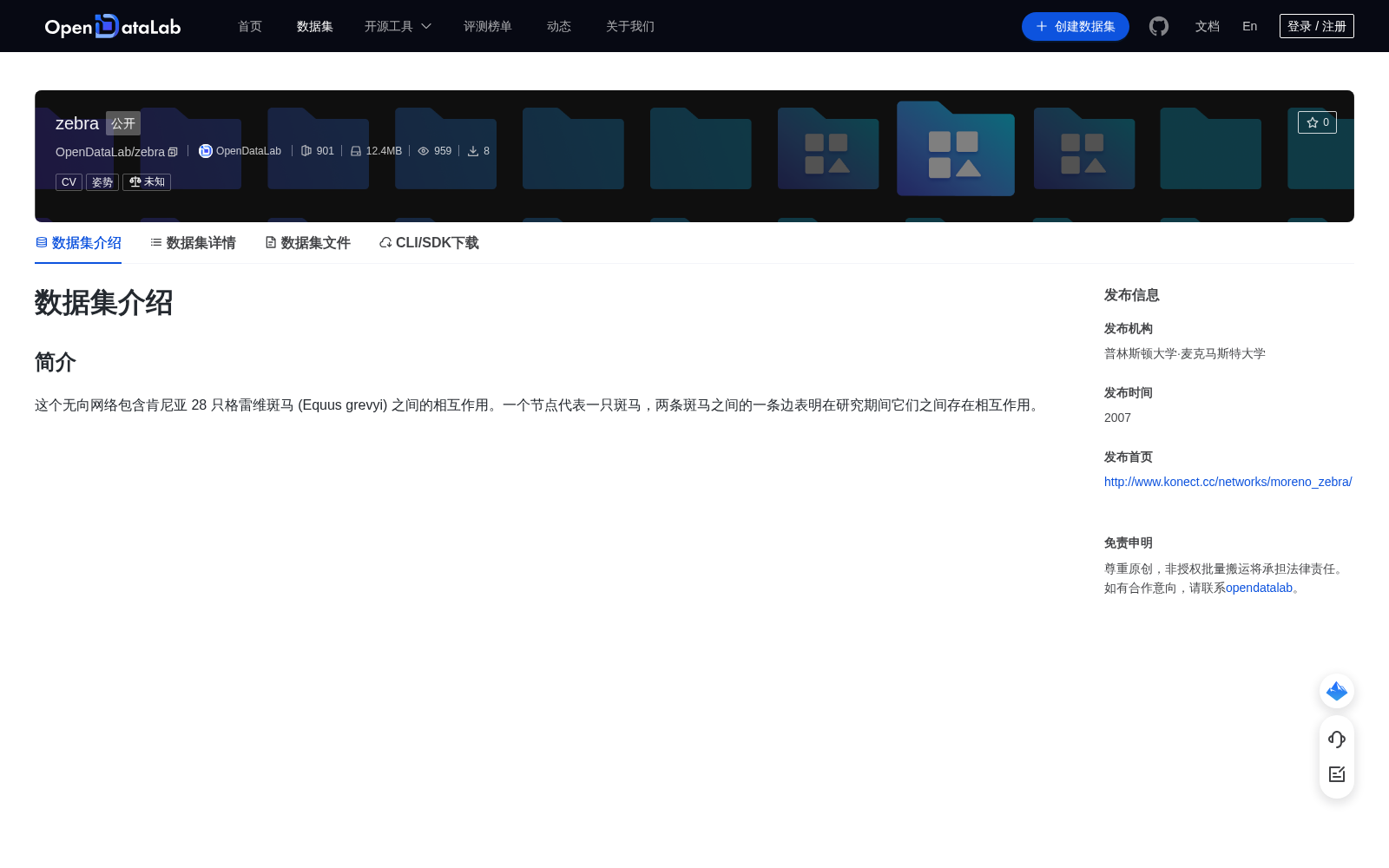Select the CV tag
This screenshot has height=868, width=1389.
(69, 182)
